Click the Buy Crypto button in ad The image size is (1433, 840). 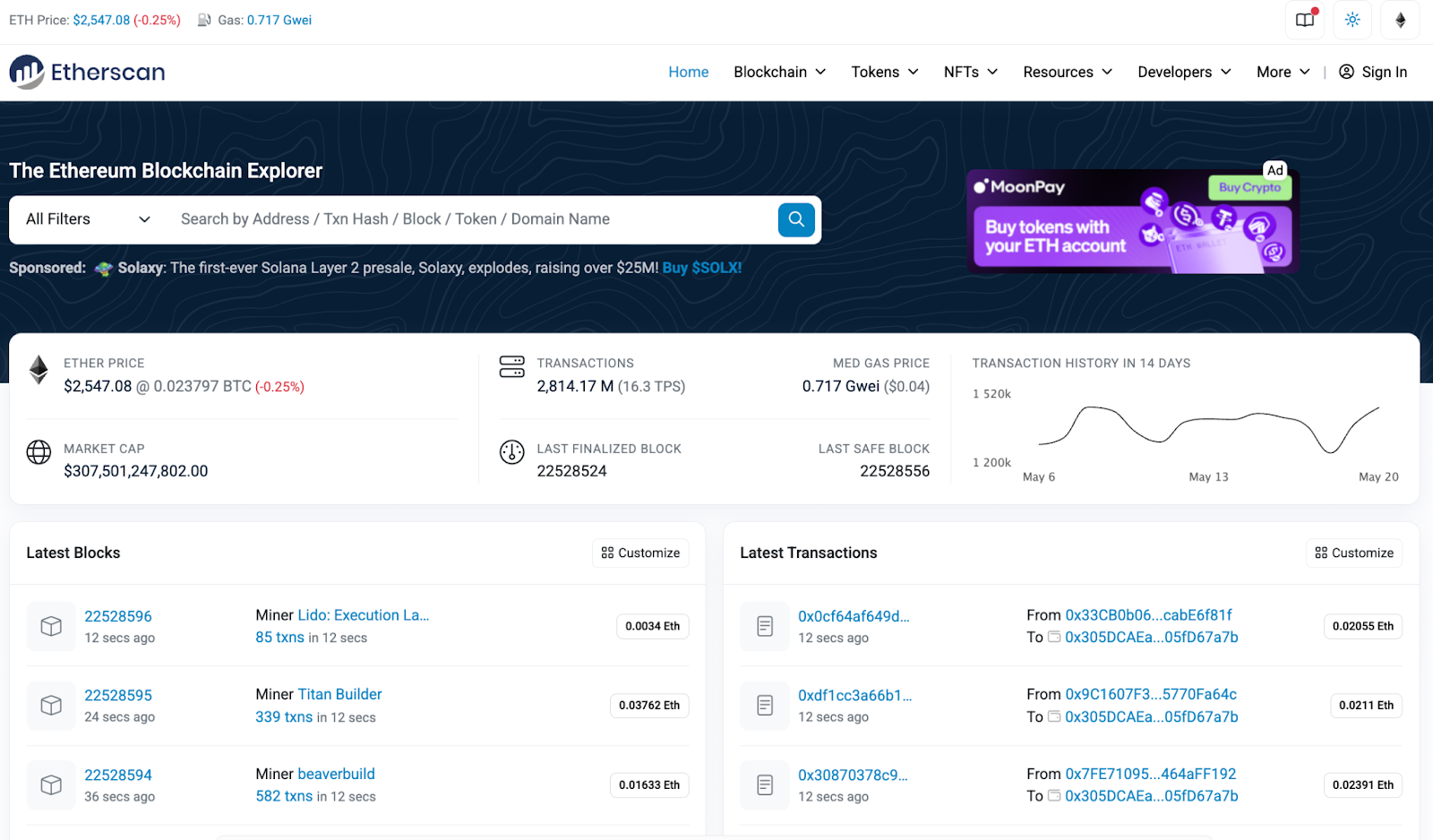(x=1249, y=187)
